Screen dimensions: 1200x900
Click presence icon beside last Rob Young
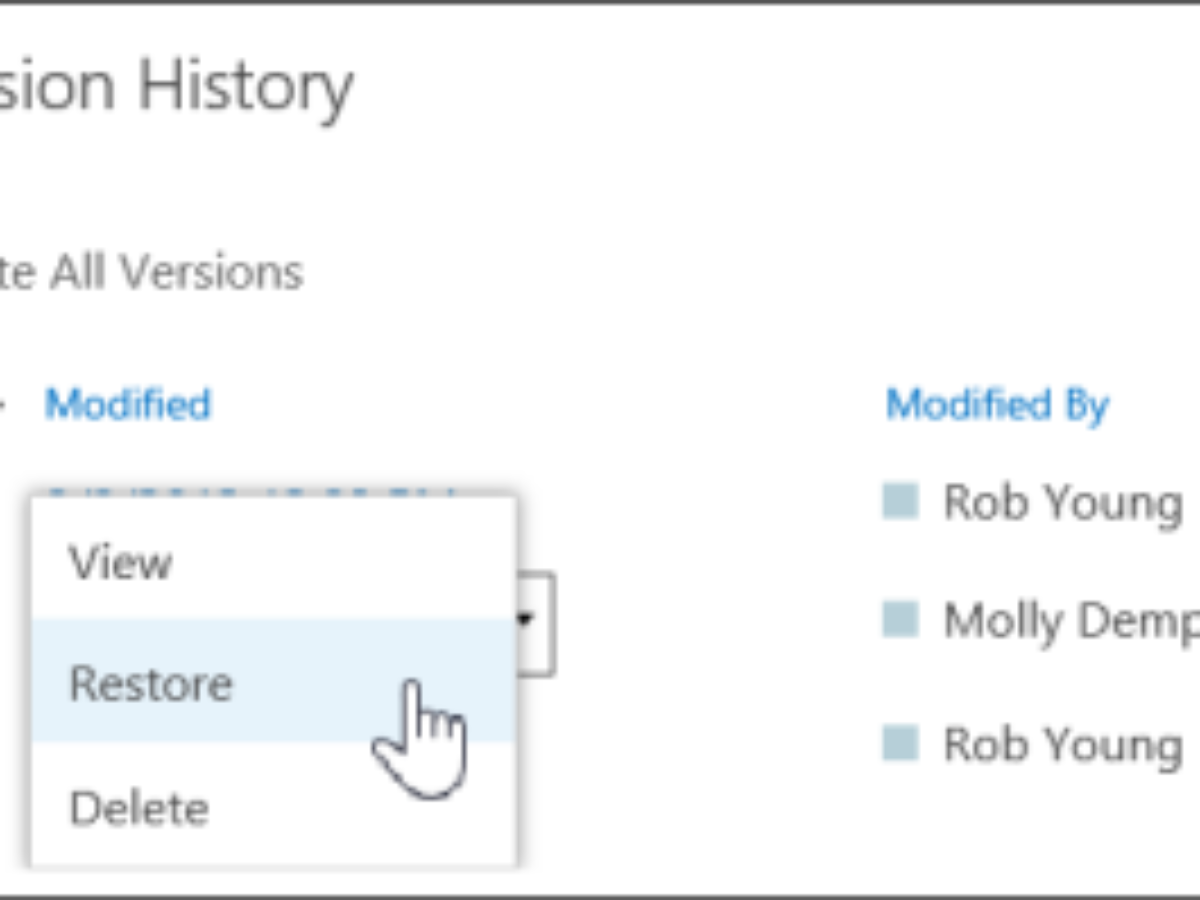900,743
